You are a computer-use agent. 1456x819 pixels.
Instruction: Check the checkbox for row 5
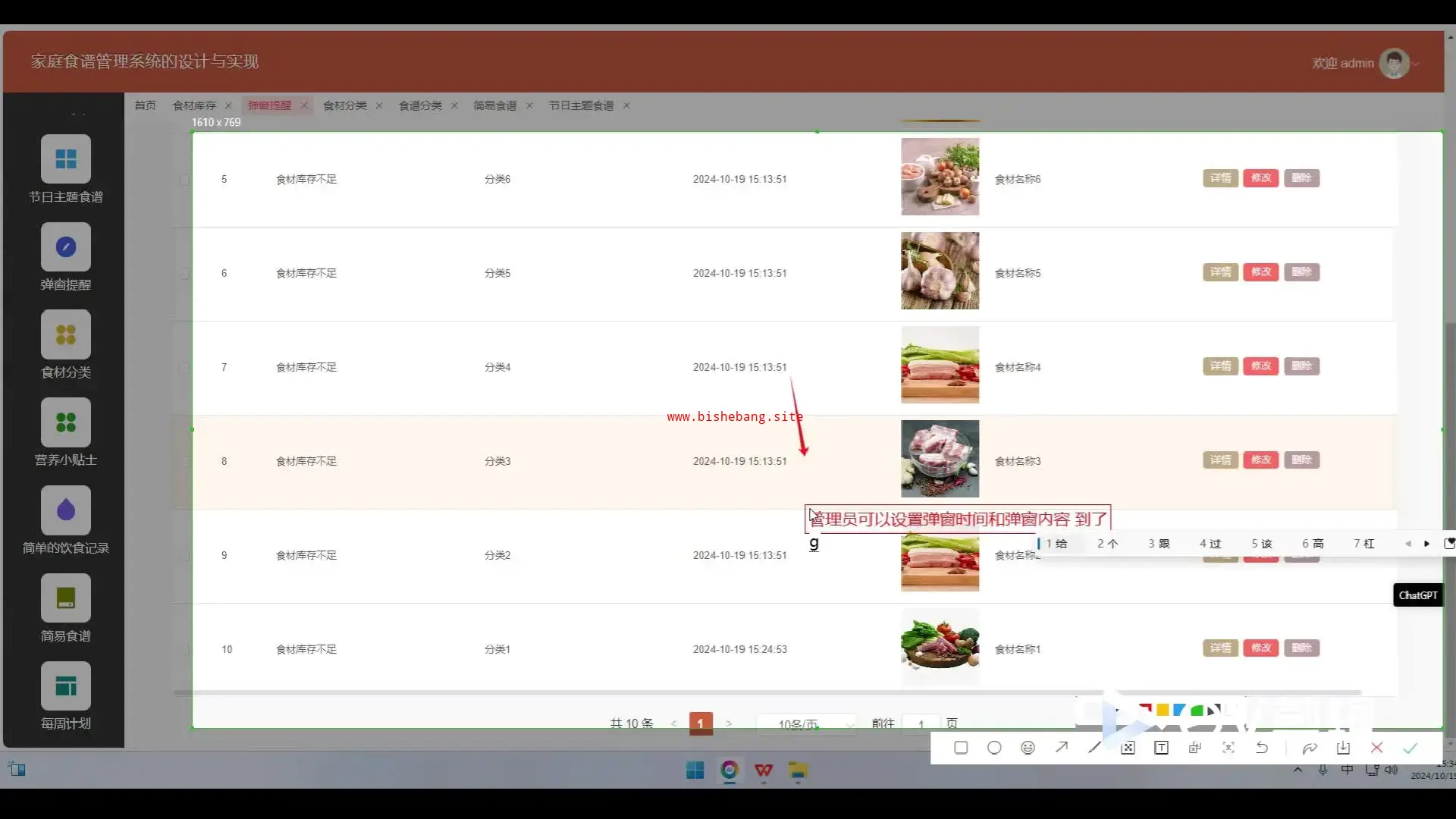[x=184, y=180]
